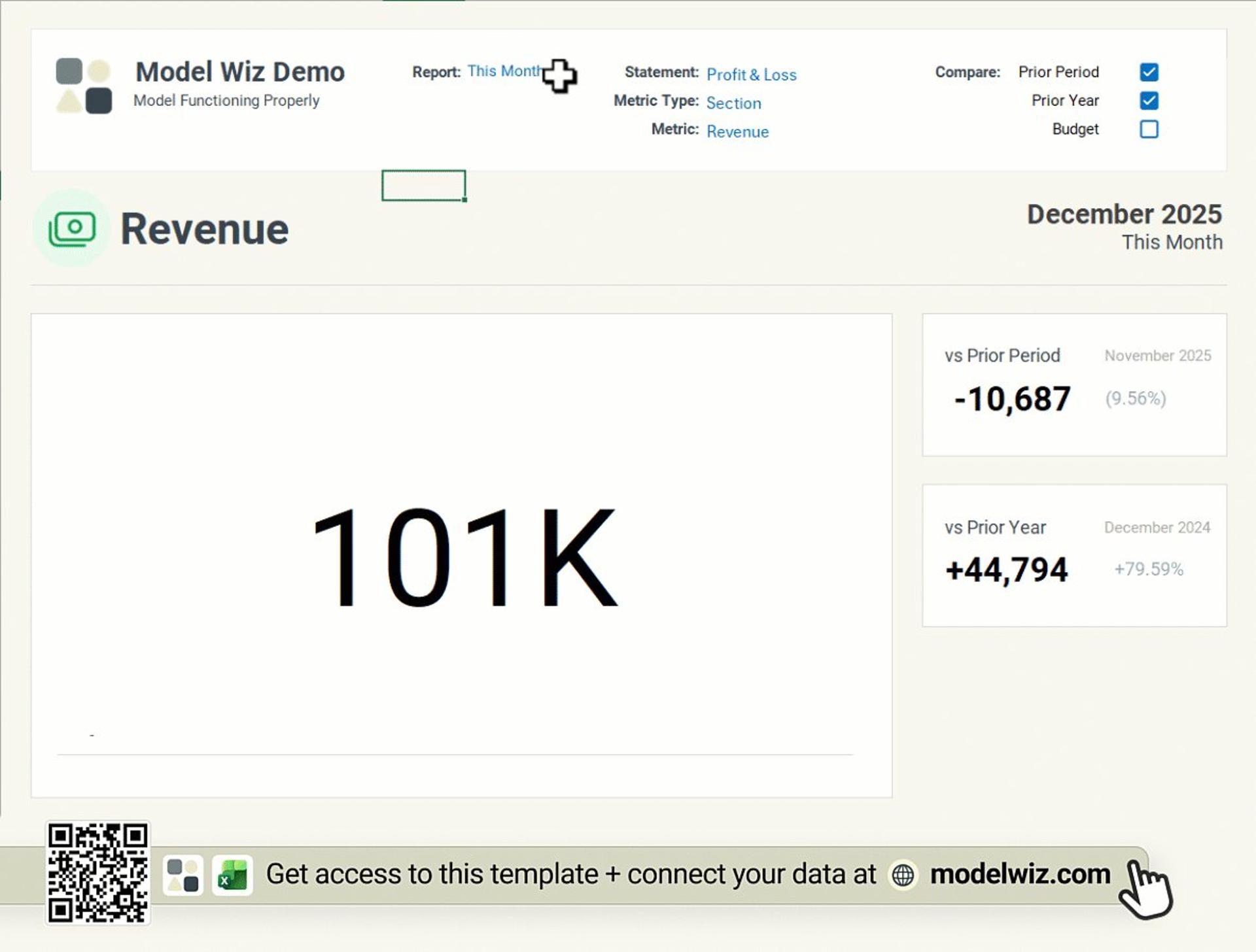Open the Report This Month dropdown
The width and height of the screenshot is (1256, 952).
tap(504, 71)
